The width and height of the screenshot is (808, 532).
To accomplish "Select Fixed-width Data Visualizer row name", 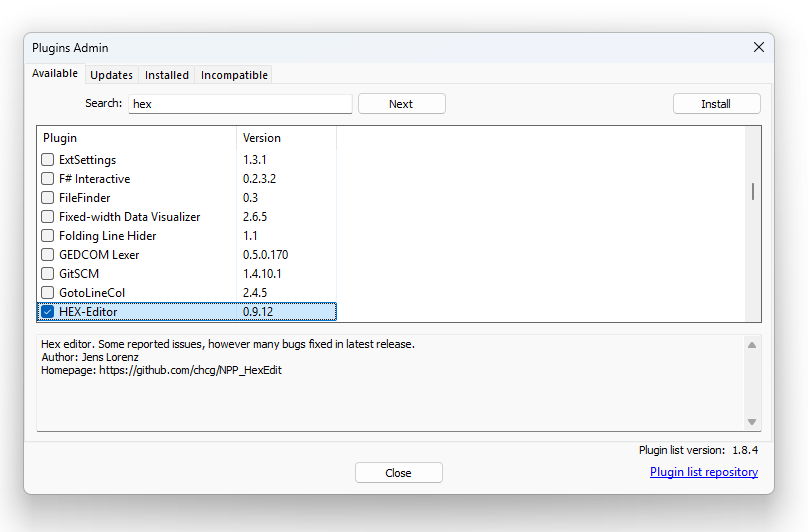I will click(129, 217).
